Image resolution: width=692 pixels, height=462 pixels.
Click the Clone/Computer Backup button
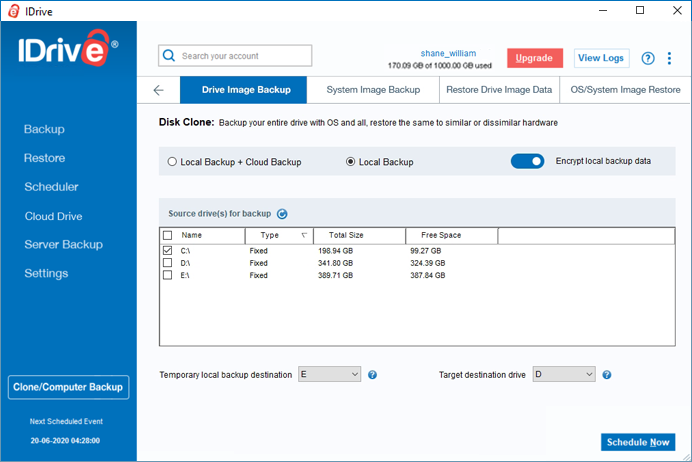(68, 387)
